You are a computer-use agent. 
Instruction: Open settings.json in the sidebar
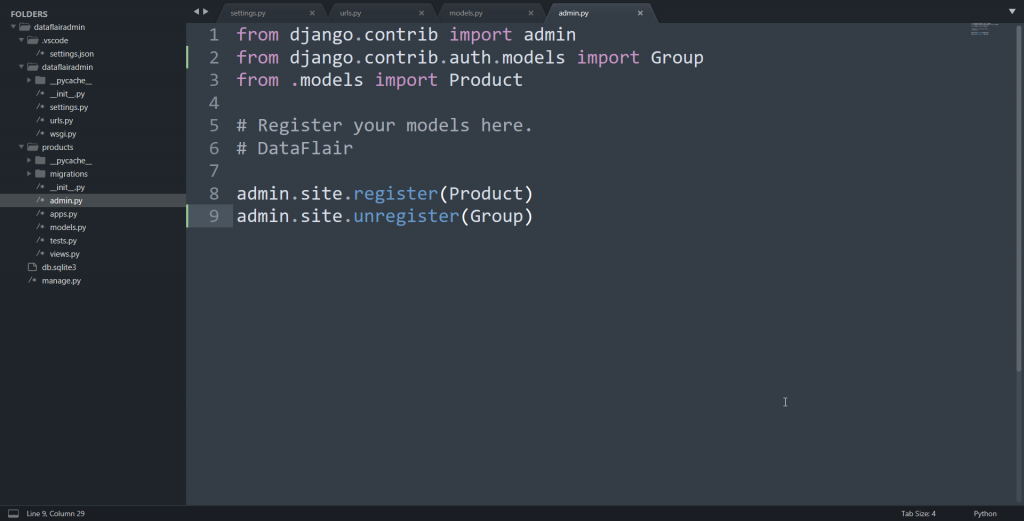coord(72,54)
